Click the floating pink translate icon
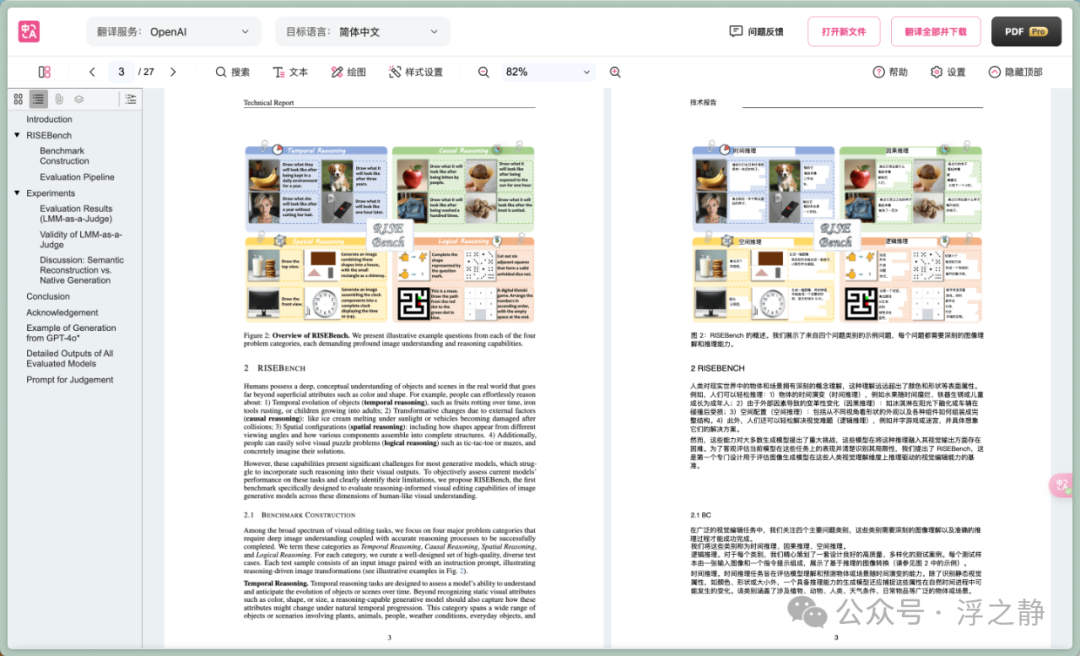1080x656 pixels. (1062, 485)
